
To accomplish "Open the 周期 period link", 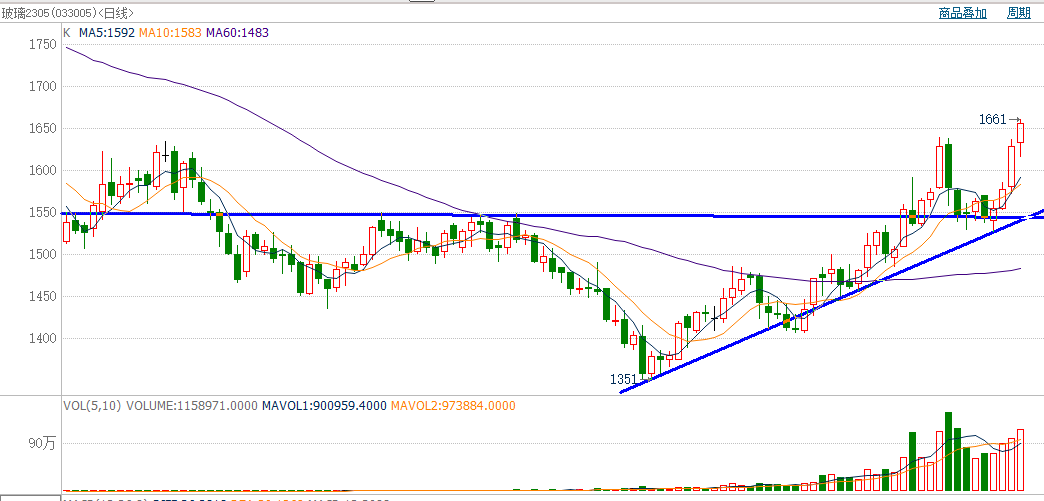I will 1019,13.
